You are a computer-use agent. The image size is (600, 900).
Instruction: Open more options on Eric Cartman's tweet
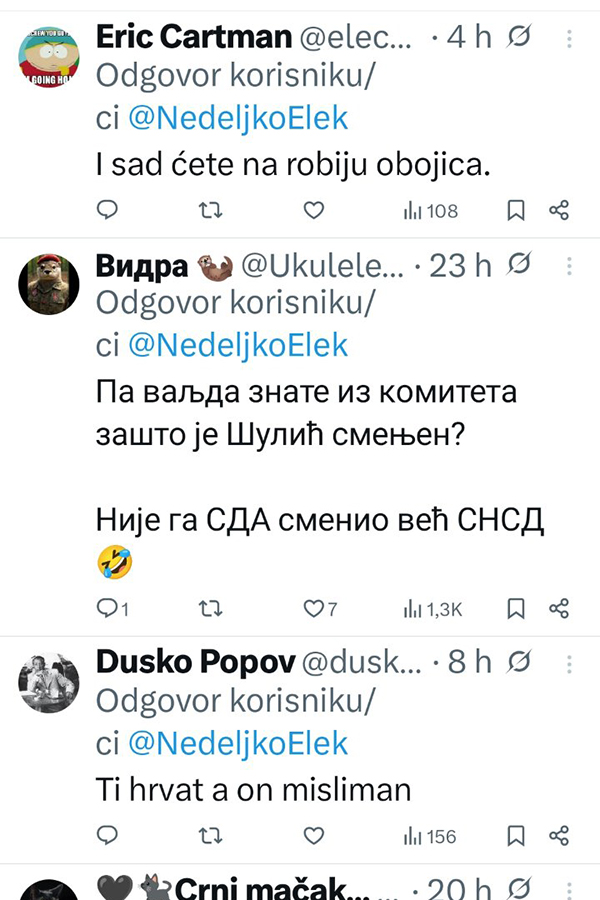(x=569, y=39)
